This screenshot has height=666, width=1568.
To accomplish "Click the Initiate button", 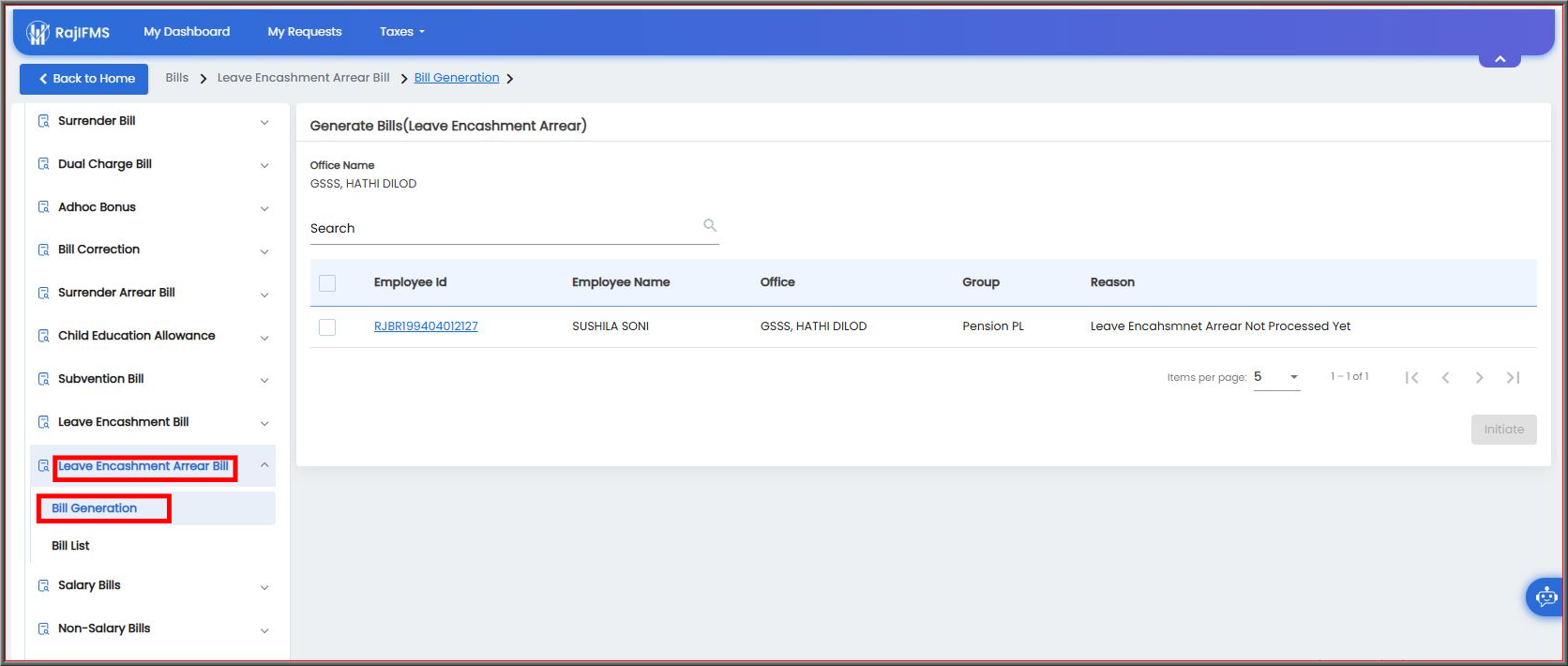I will [1504, 430].
